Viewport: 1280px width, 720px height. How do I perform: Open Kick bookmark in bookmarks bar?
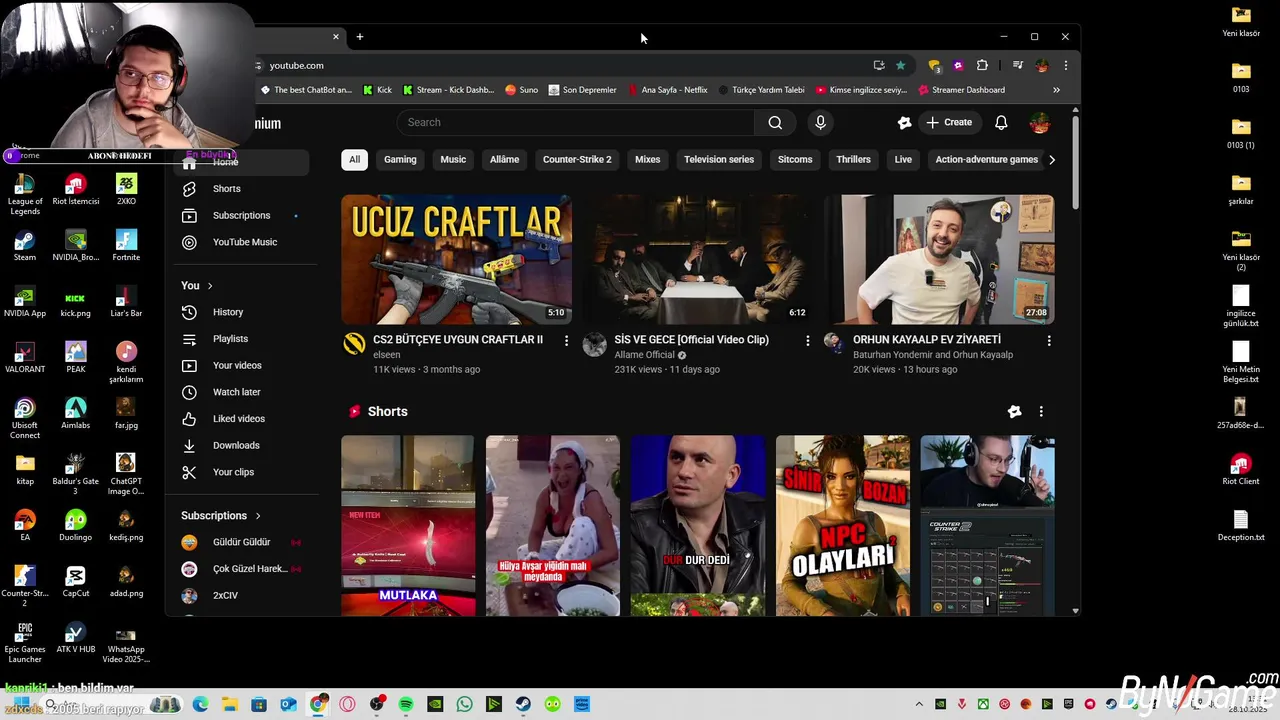pyautogui.click(x=377, y=90)
